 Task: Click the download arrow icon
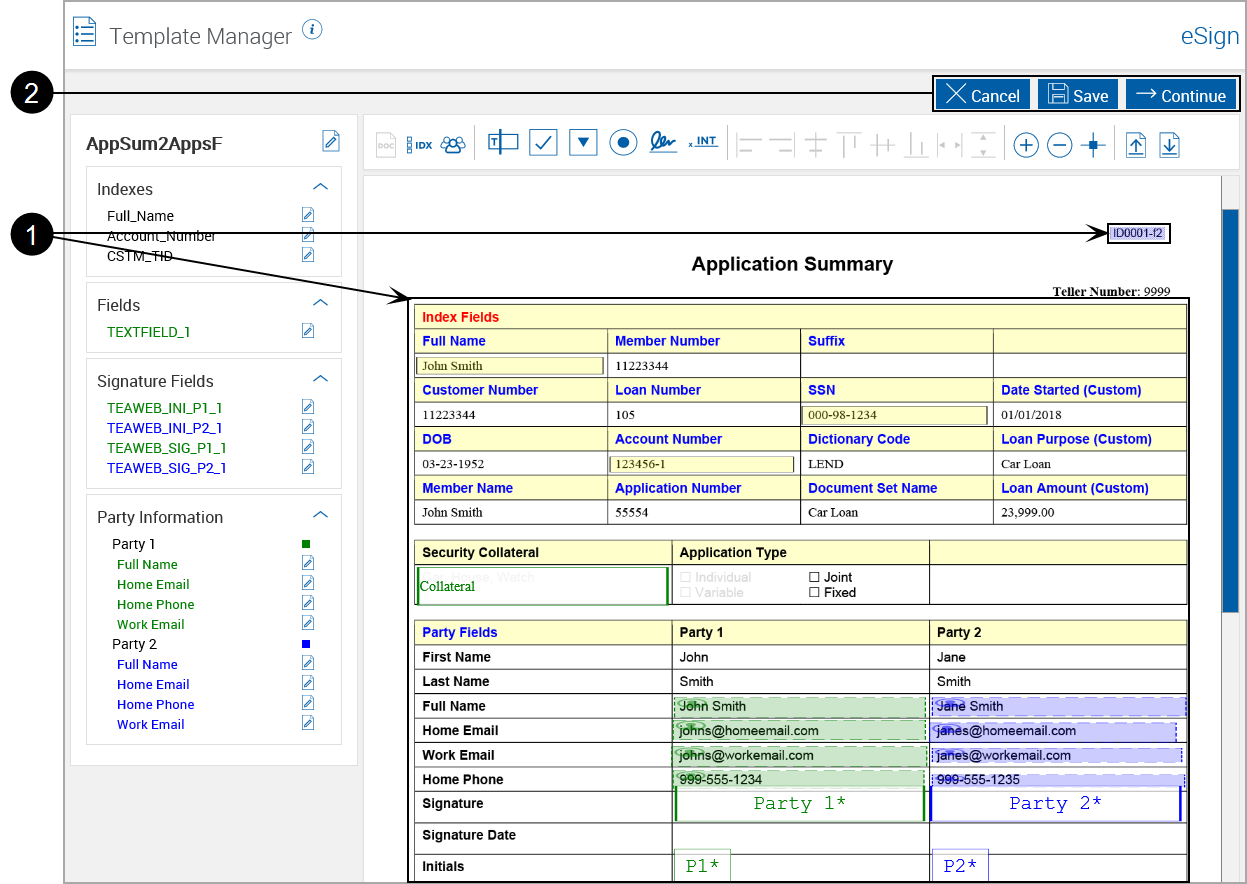(1170, 145)
